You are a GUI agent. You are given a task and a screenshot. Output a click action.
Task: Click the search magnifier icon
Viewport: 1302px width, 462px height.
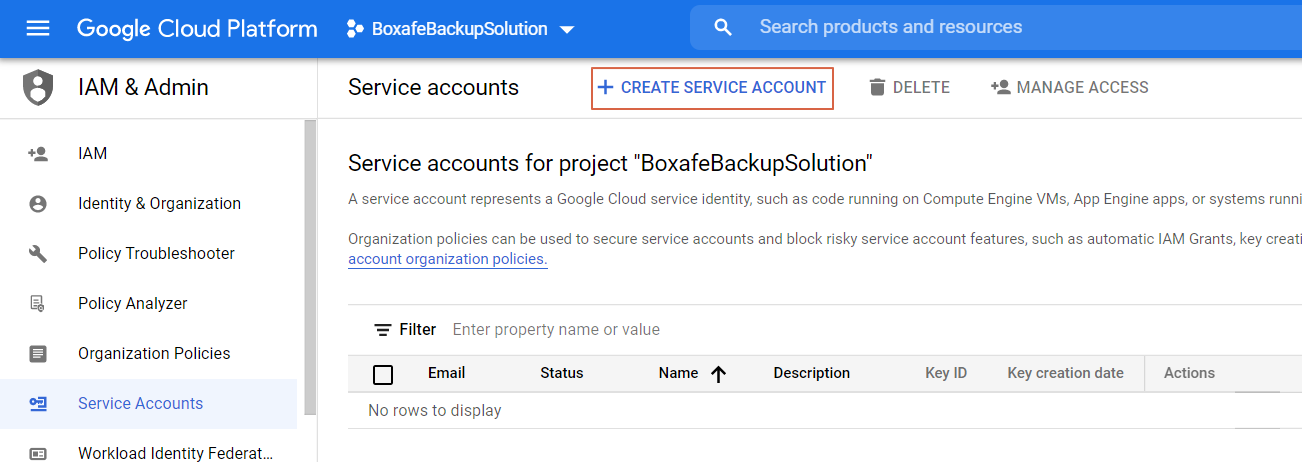(723, 28)
